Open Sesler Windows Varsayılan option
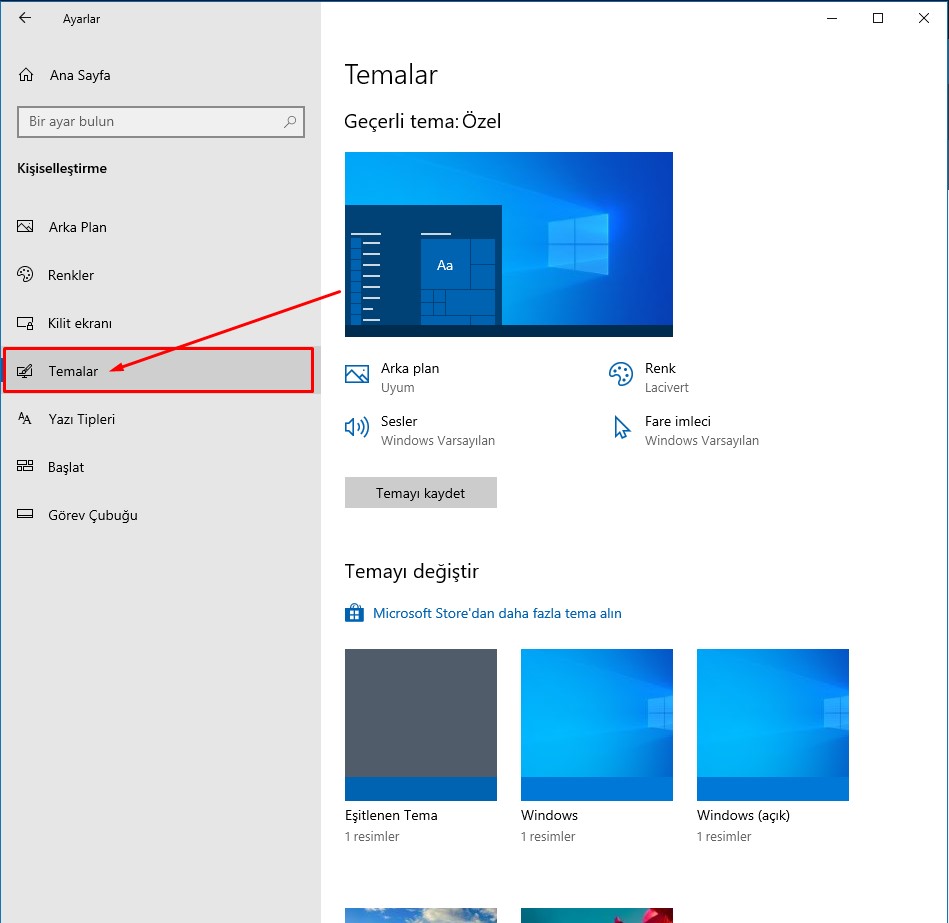Image resolution: width=949 pixels, height=923 pixels. tap(420, 430)
